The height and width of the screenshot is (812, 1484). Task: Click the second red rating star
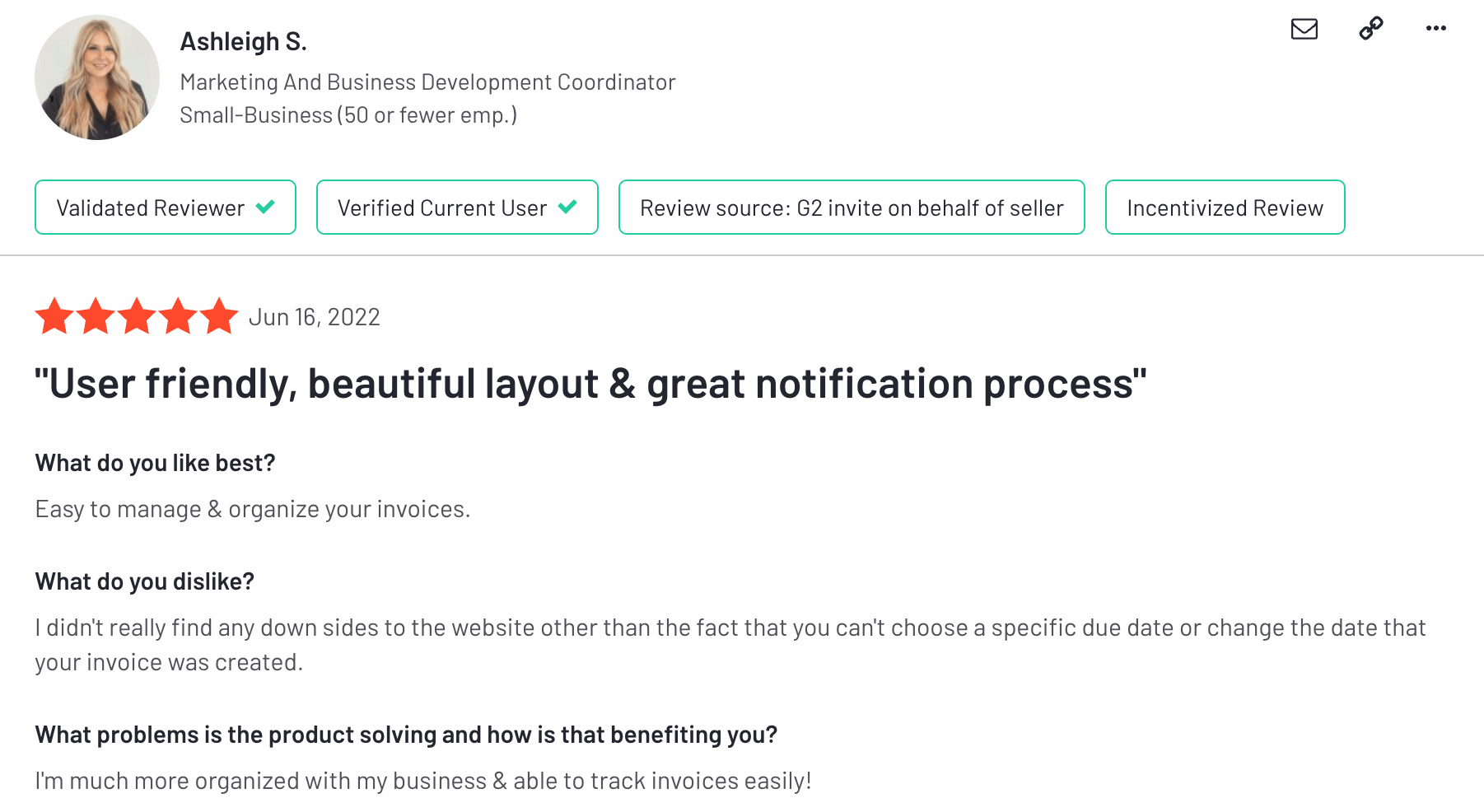point(96,315)
